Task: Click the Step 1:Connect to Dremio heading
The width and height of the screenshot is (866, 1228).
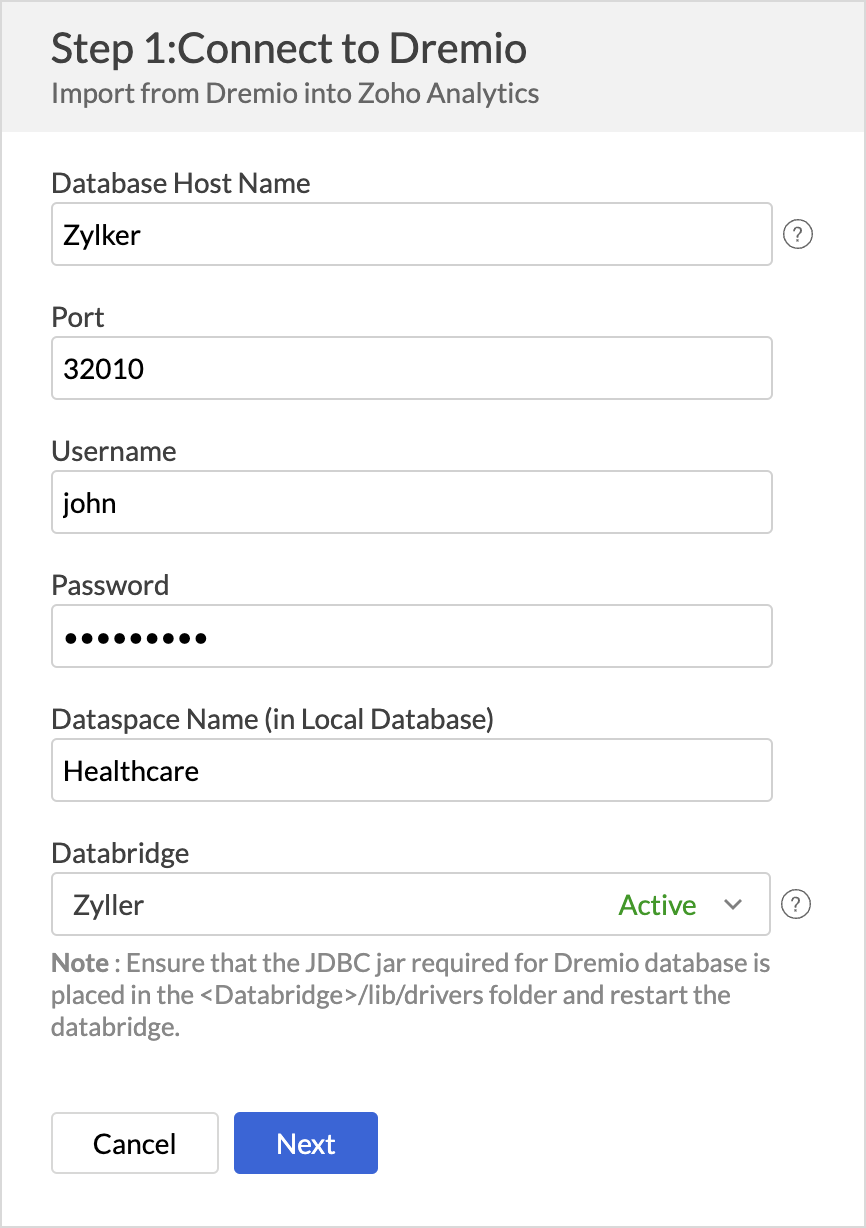Action: (x=289, y=48)
